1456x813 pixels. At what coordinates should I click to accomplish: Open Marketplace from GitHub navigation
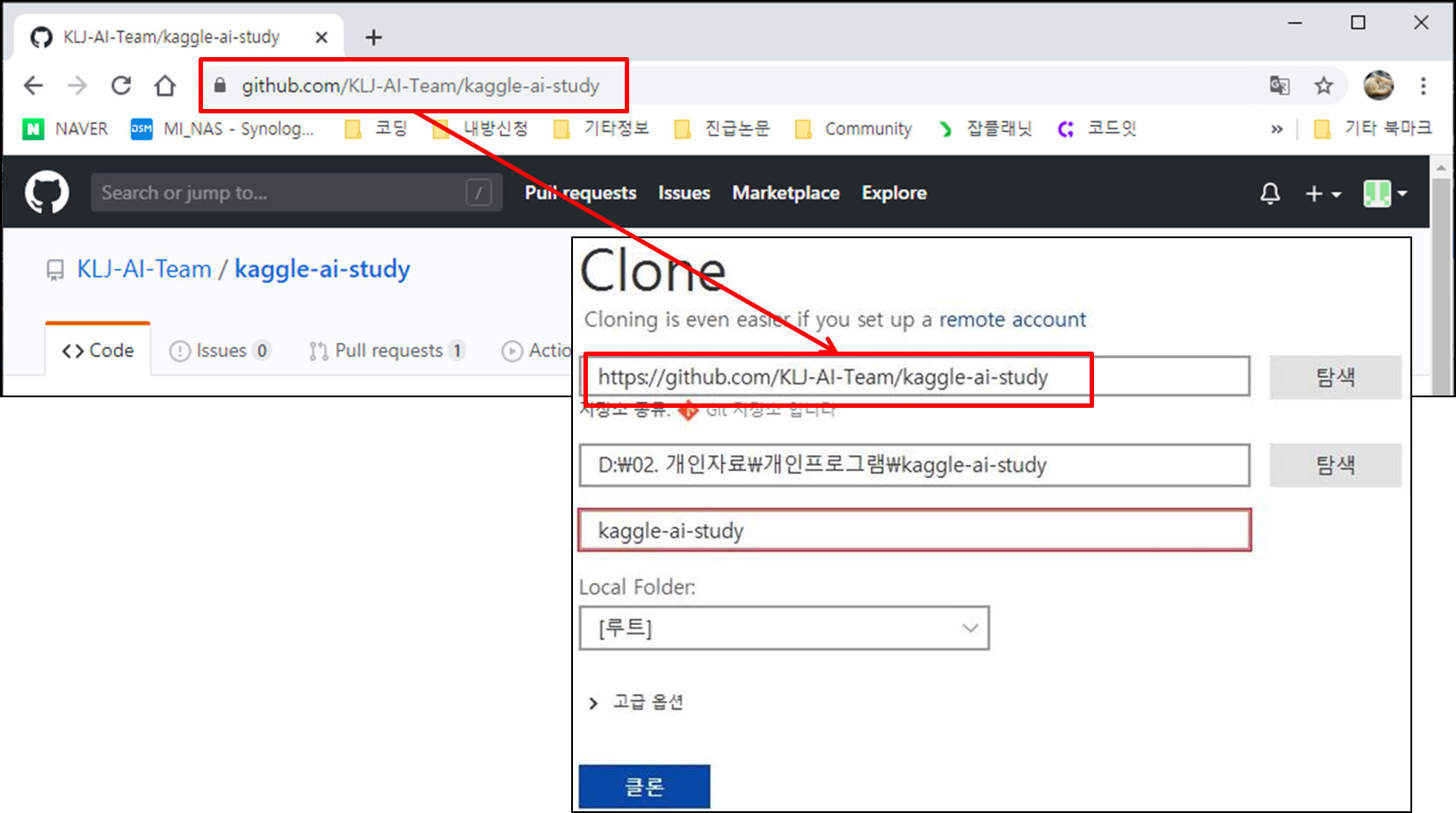tap(786, 192)
